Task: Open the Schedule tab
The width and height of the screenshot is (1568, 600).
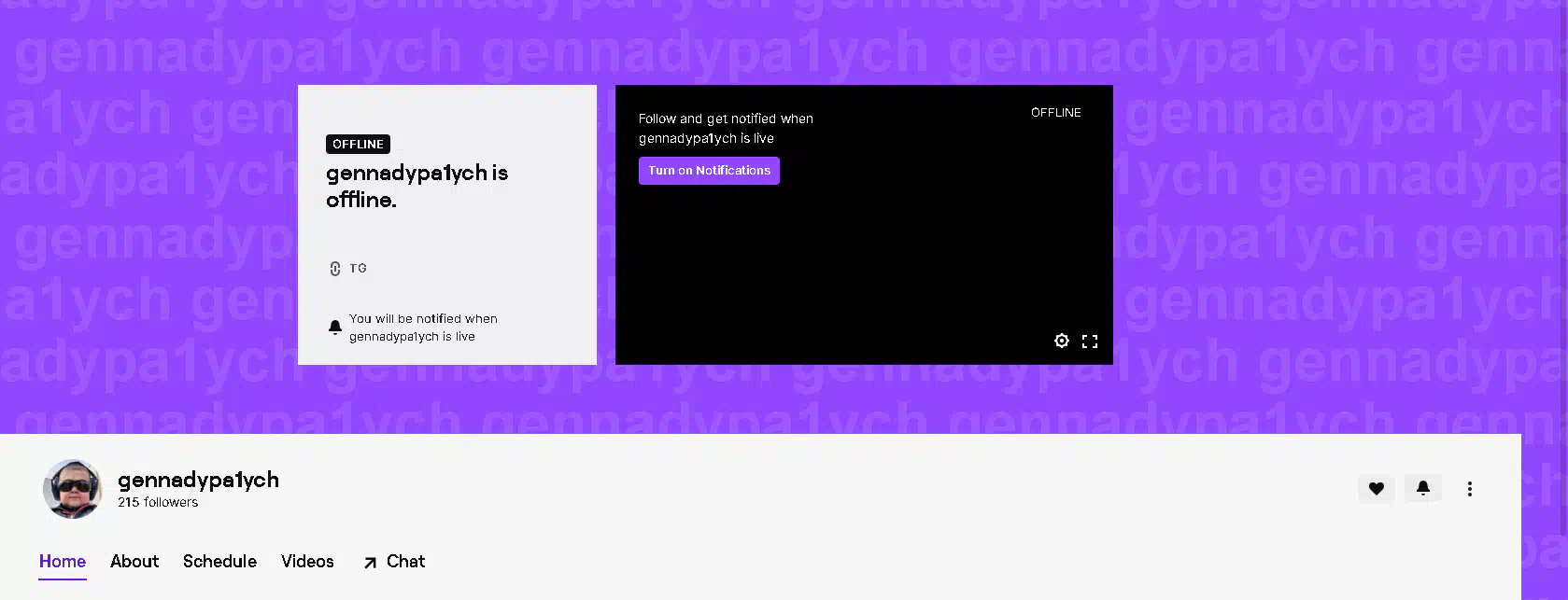Action: click(219, 561)
